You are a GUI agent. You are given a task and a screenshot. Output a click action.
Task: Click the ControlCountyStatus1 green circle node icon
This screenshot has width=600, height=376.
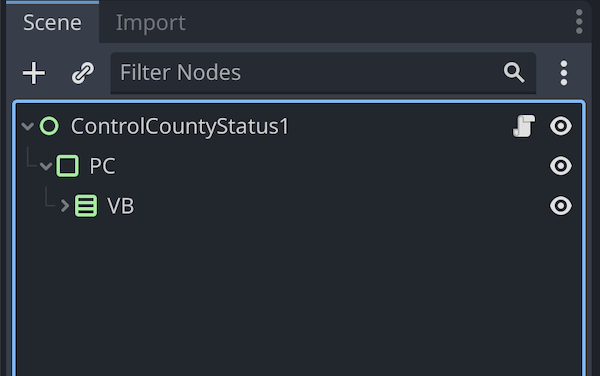click(x=49, y=126)
